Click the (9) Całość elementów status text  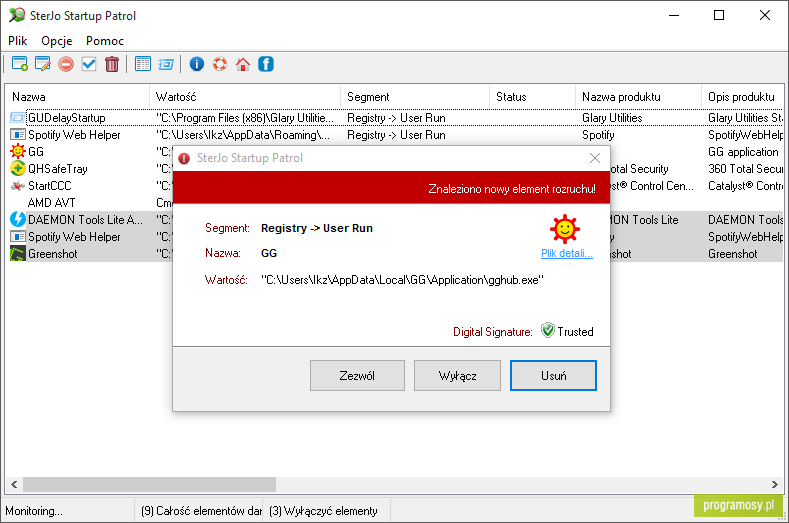coord(201,511)
